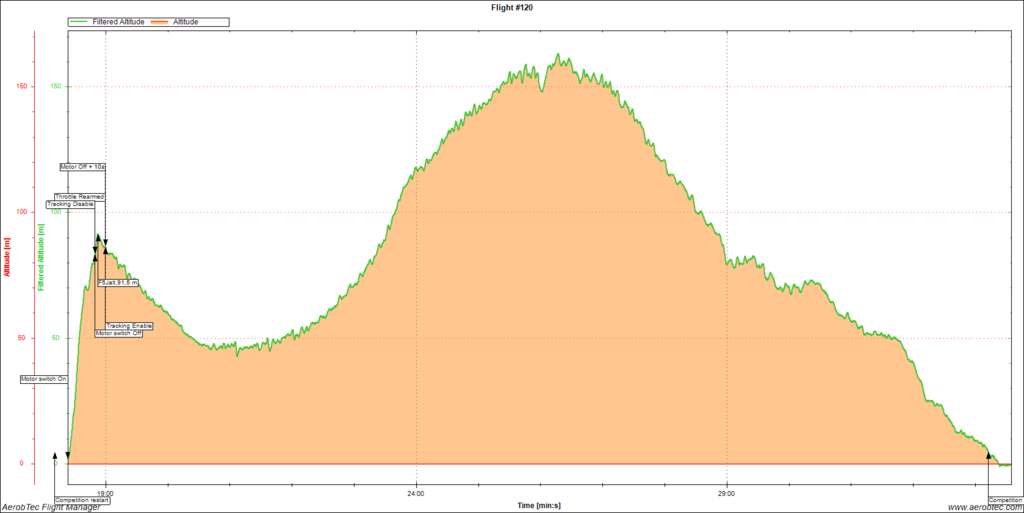Select the "Tracking Enable" event label
The image size is (1024, 513).
click(x=130, y=326)
